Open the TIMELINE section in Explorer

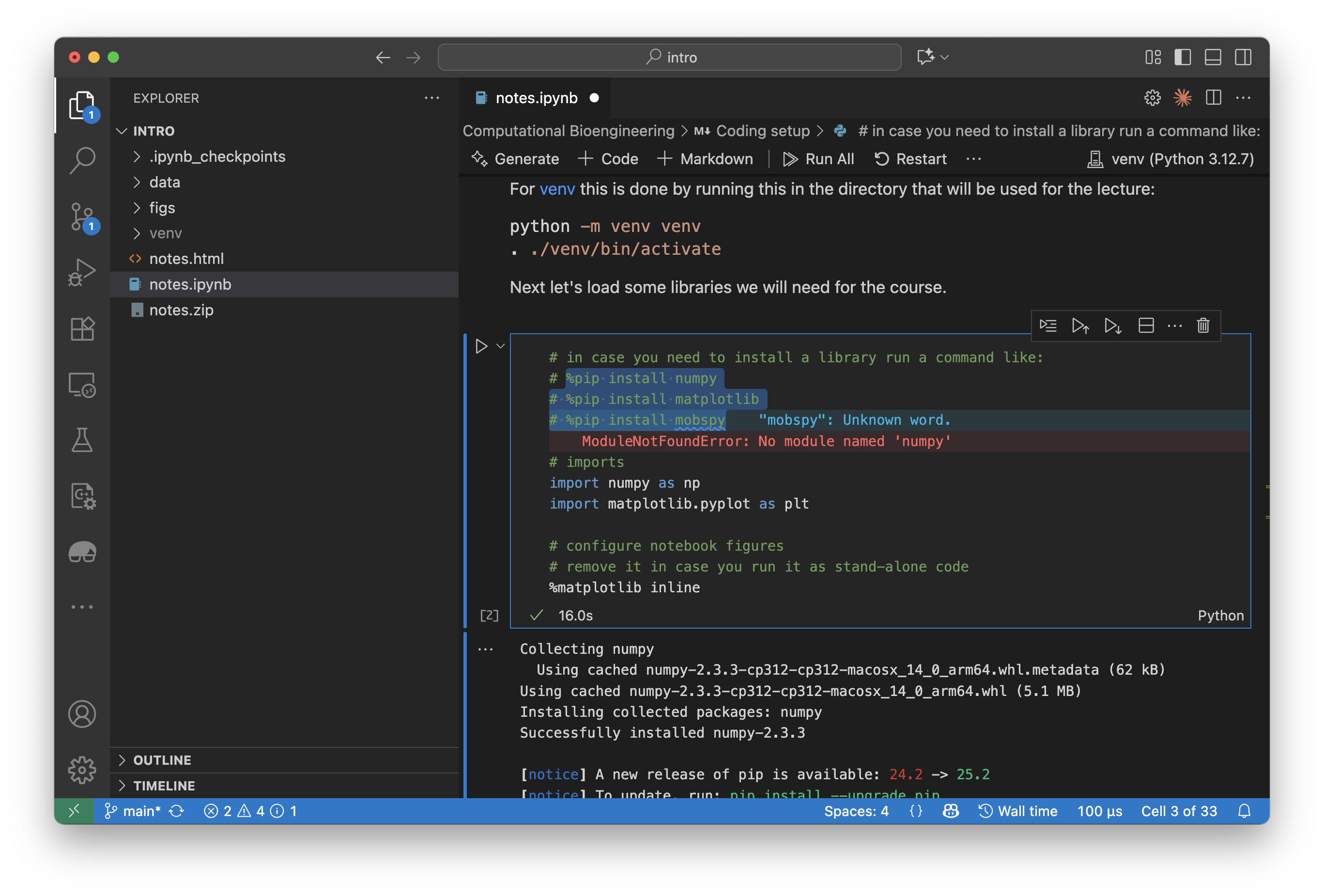pos(164,786)
